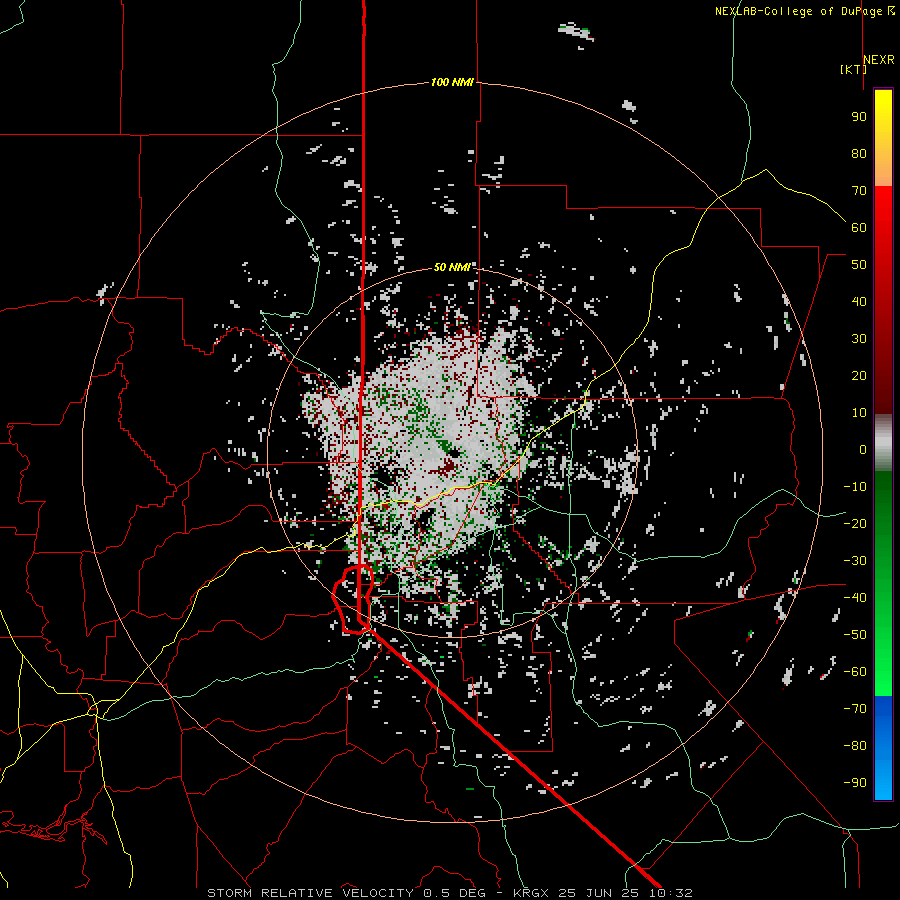The width and height of the screenshot is (900, 900).
Task: Click the 10 value on the velocity scale
Action: click(x=859, y=413)
